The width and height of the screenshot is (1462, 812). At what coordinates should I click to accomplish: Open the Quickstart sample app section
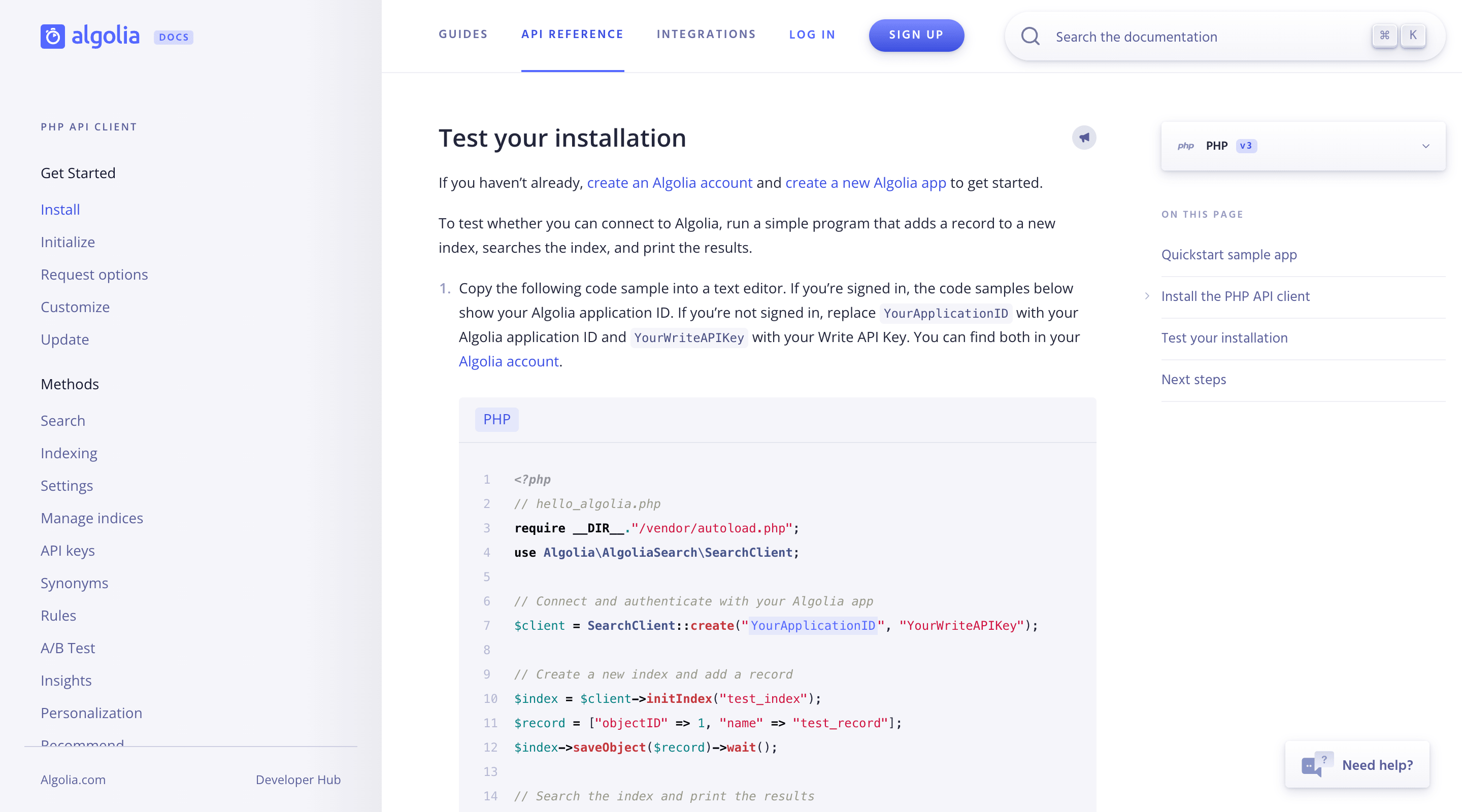[1228, 254]
